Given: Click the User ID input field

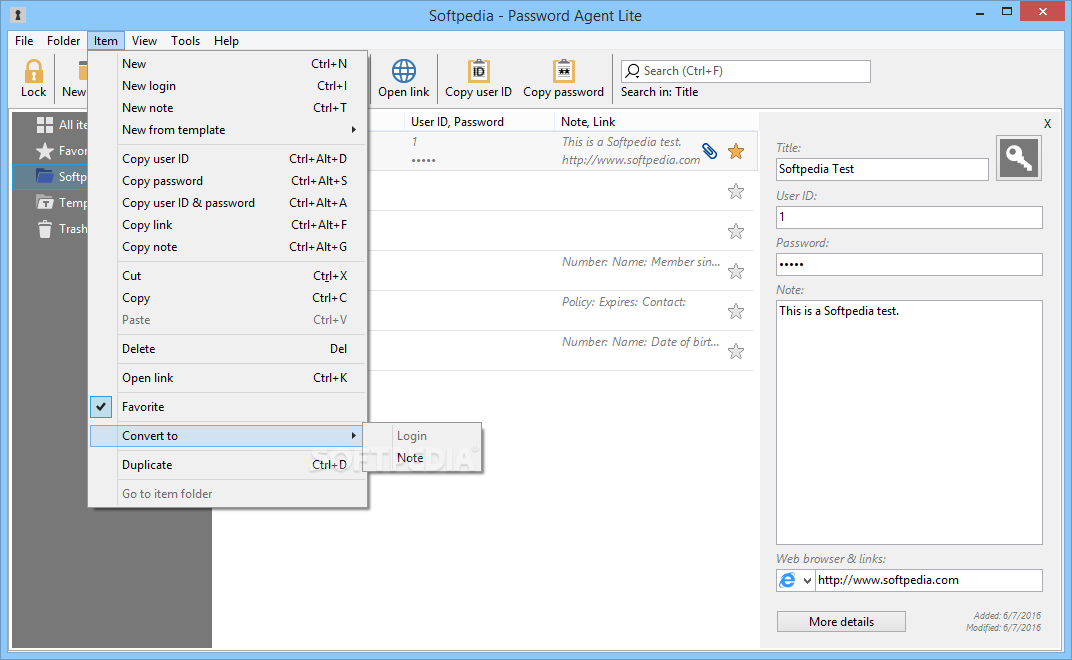Looking at the screenshot, I should pyautogui.click(x=909, y=217).
